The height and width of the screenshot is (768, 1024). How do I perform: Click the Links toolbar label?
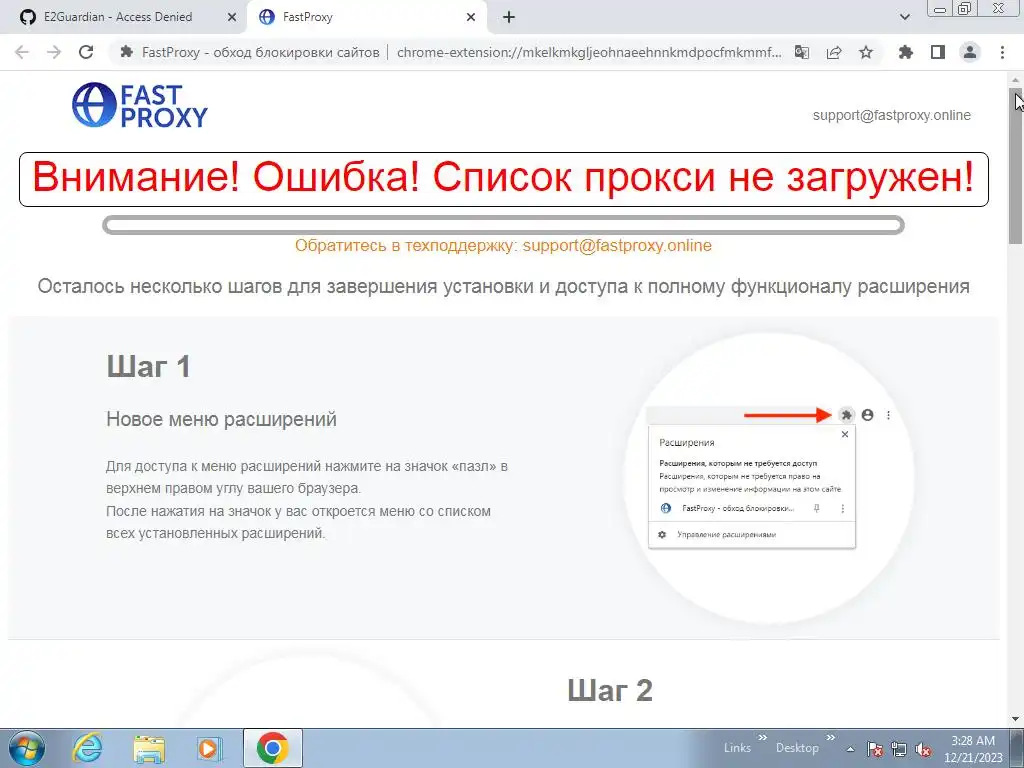pyautogui.click(x=737, y=748)
